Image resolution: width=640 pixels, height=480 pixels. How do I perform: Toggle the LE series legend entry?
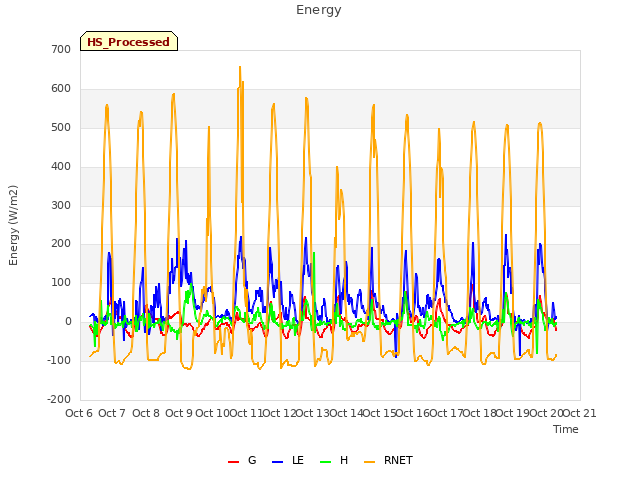coord(288,461)
